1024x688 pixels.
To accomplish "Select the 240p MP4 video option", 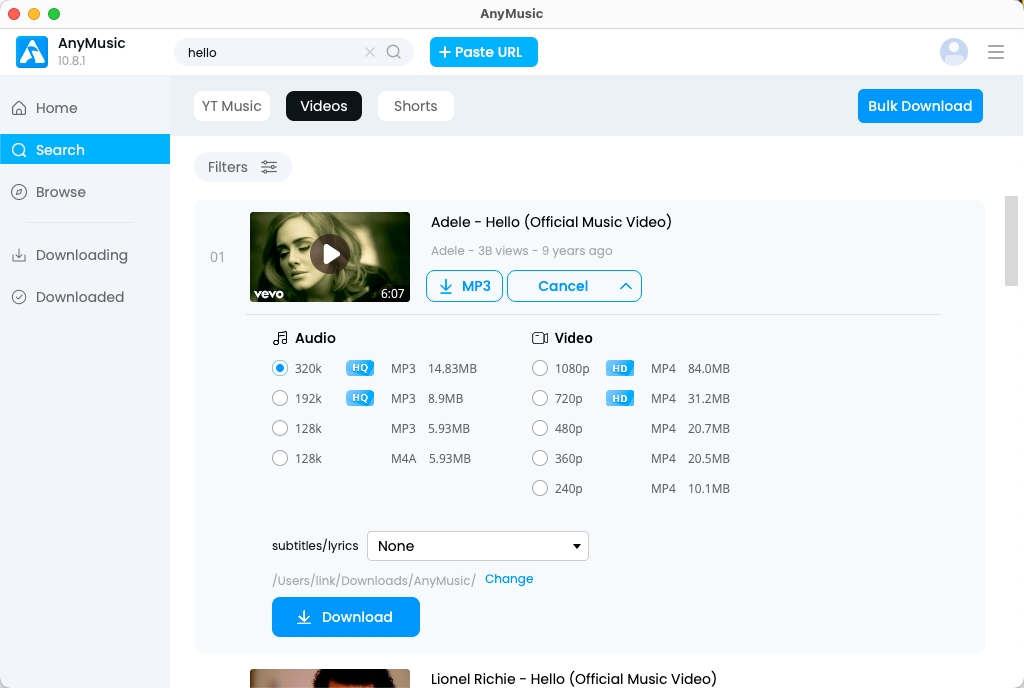I will click(539, 488).
